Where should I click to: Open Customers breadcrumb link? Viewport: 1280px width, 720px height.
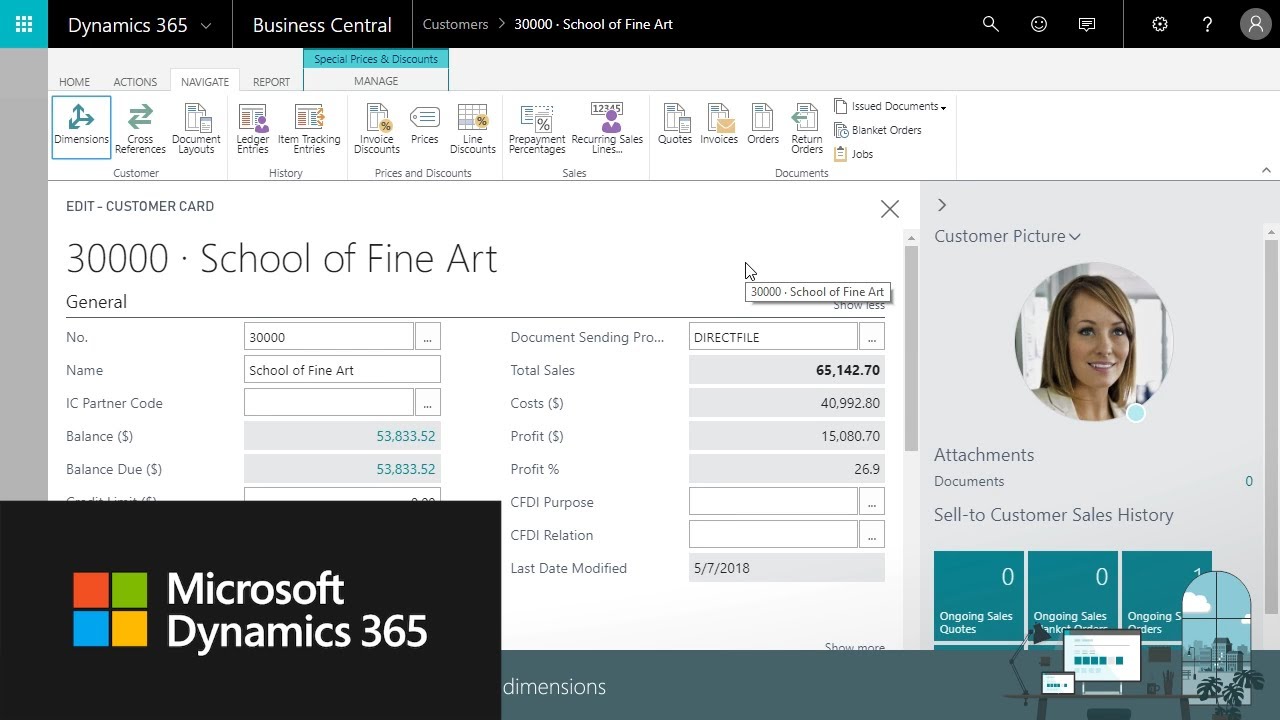[455, 24]
